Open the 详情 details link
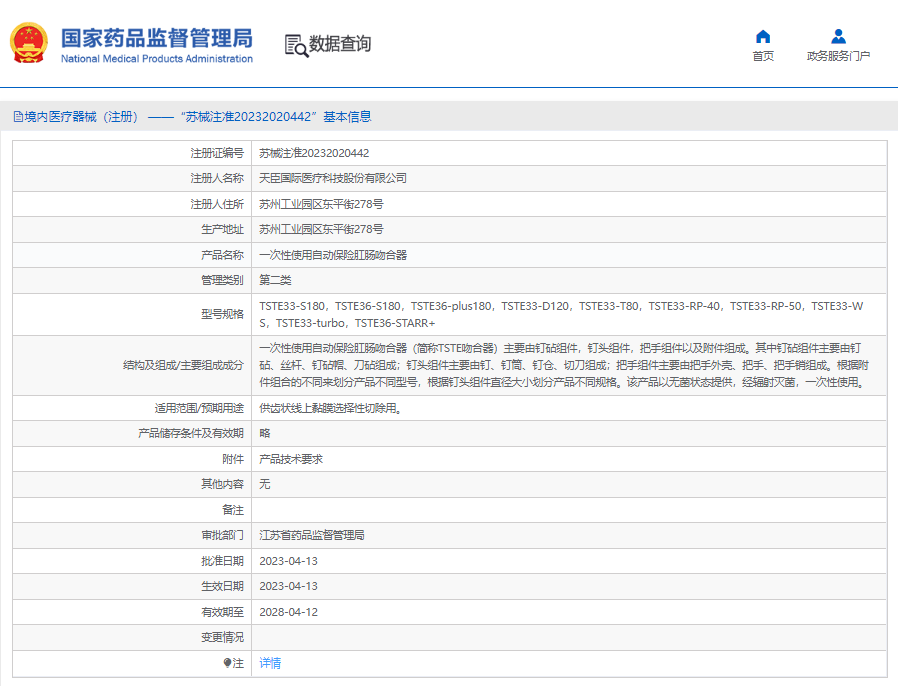The height and width of the screenshot is (686, 898). (x=270, y=663)
